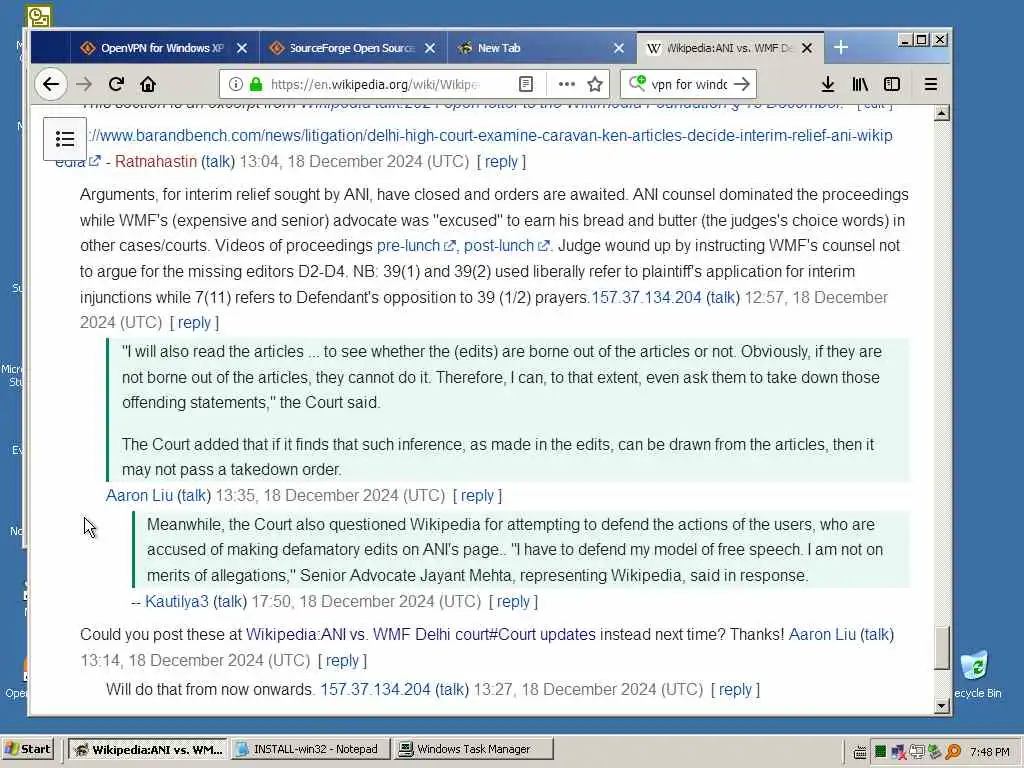Toggle Reader View icon in address bar
This screenshot has height=768, width=1024.
tap(526, 84)
